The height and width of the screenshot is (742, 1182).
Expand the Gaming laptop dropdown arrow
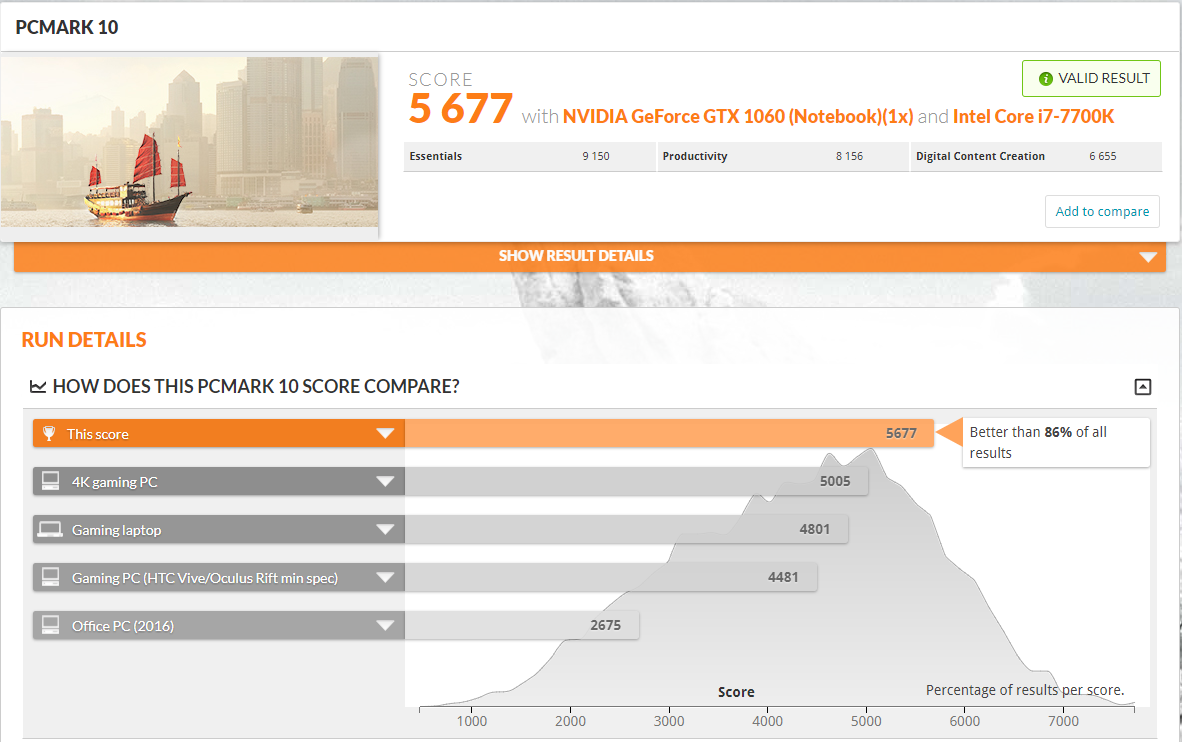pyautogui.click(x=385, y=529)
